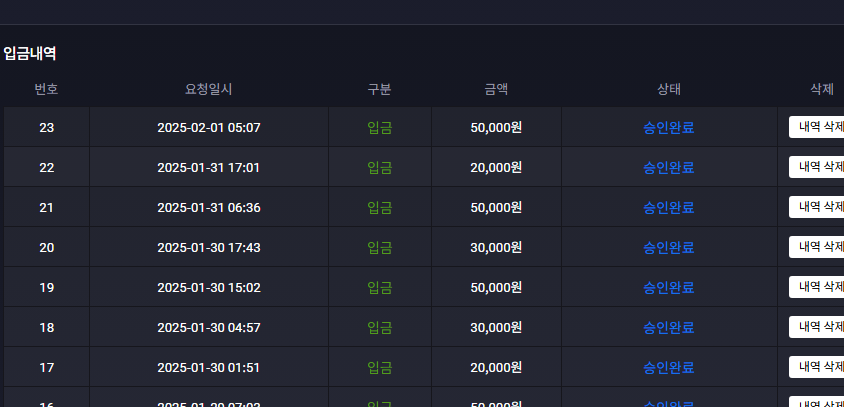844x407 pixels.
Task: Delete history for deposit number 19
Action: pos(817,287)
